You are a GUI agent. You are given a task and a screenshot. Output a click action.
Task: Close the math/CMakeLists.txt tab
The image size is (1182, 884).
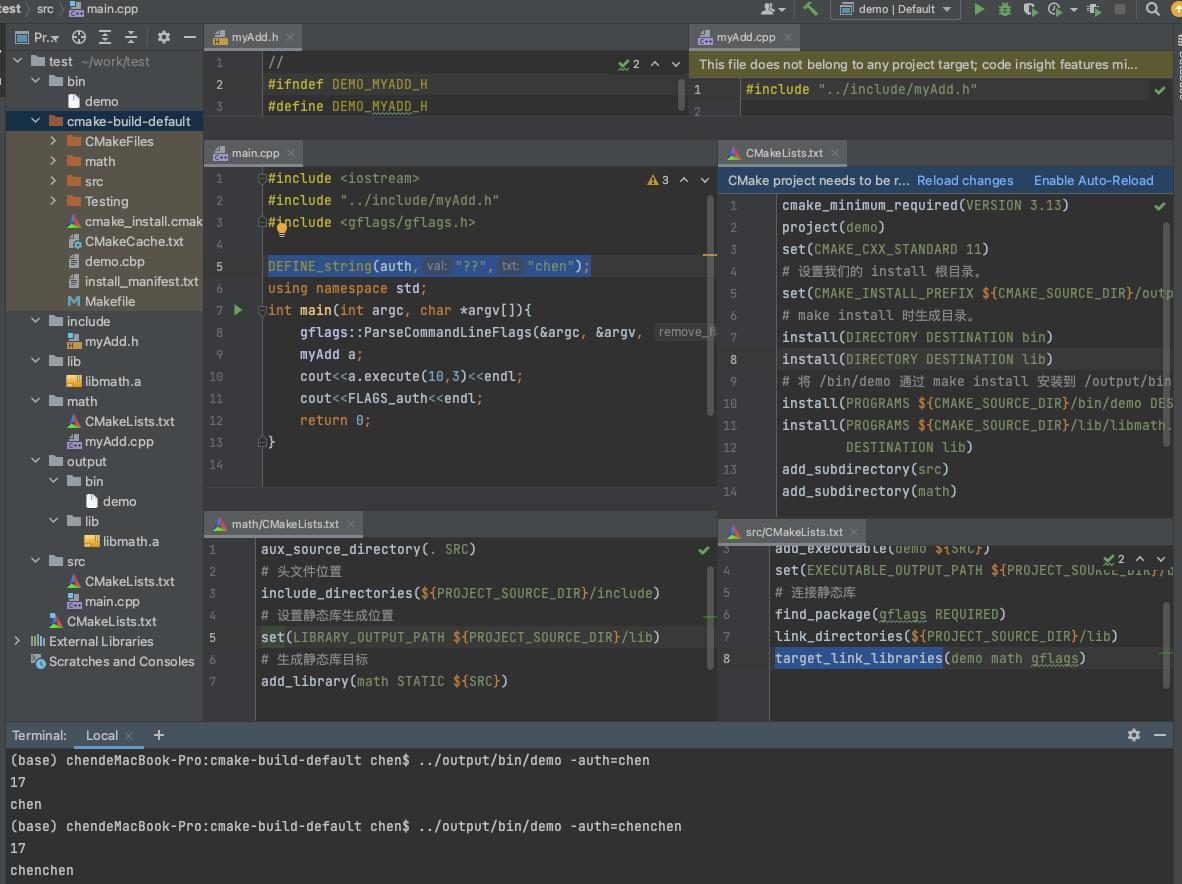351,524
